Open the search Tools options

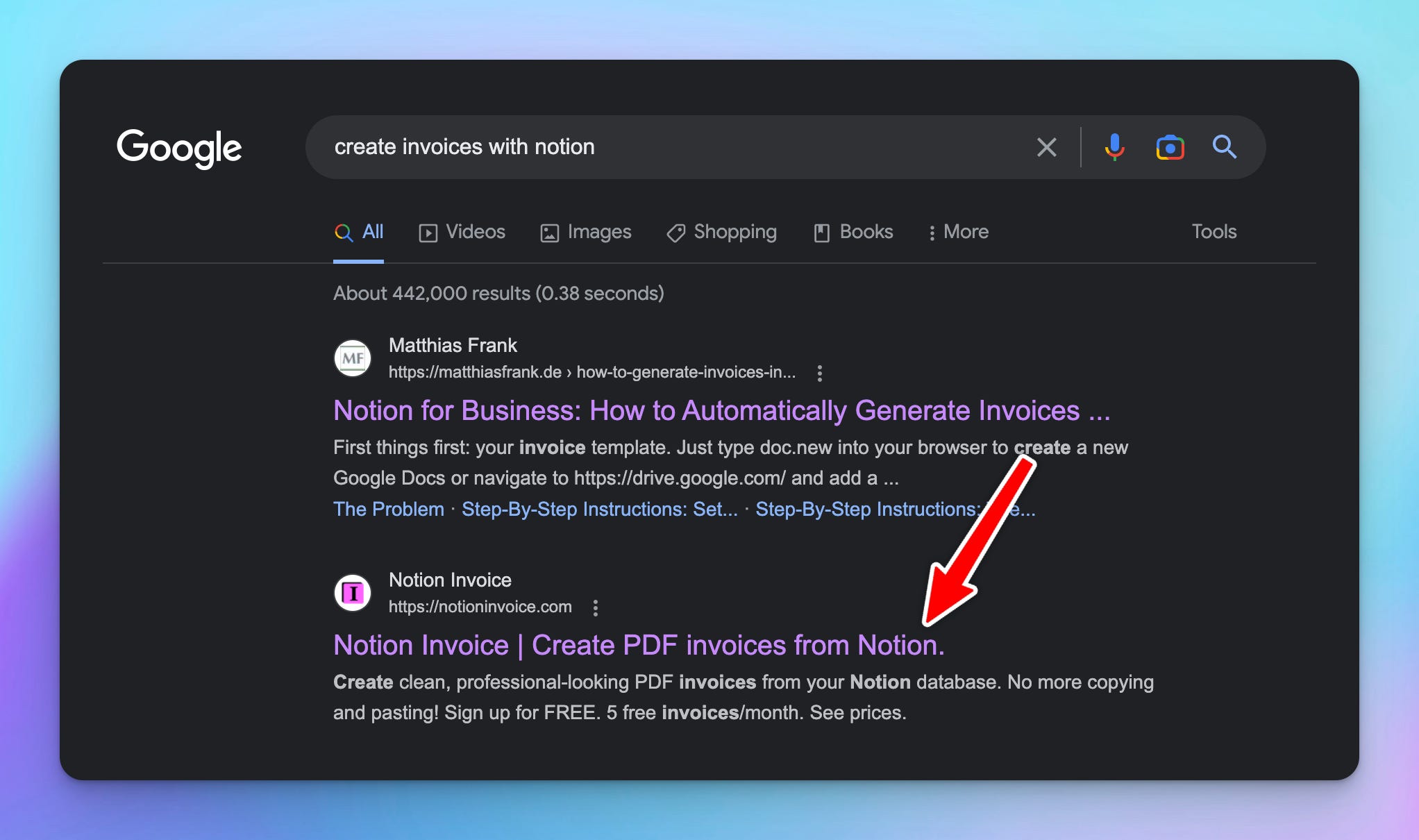(x=1214, y=232)
